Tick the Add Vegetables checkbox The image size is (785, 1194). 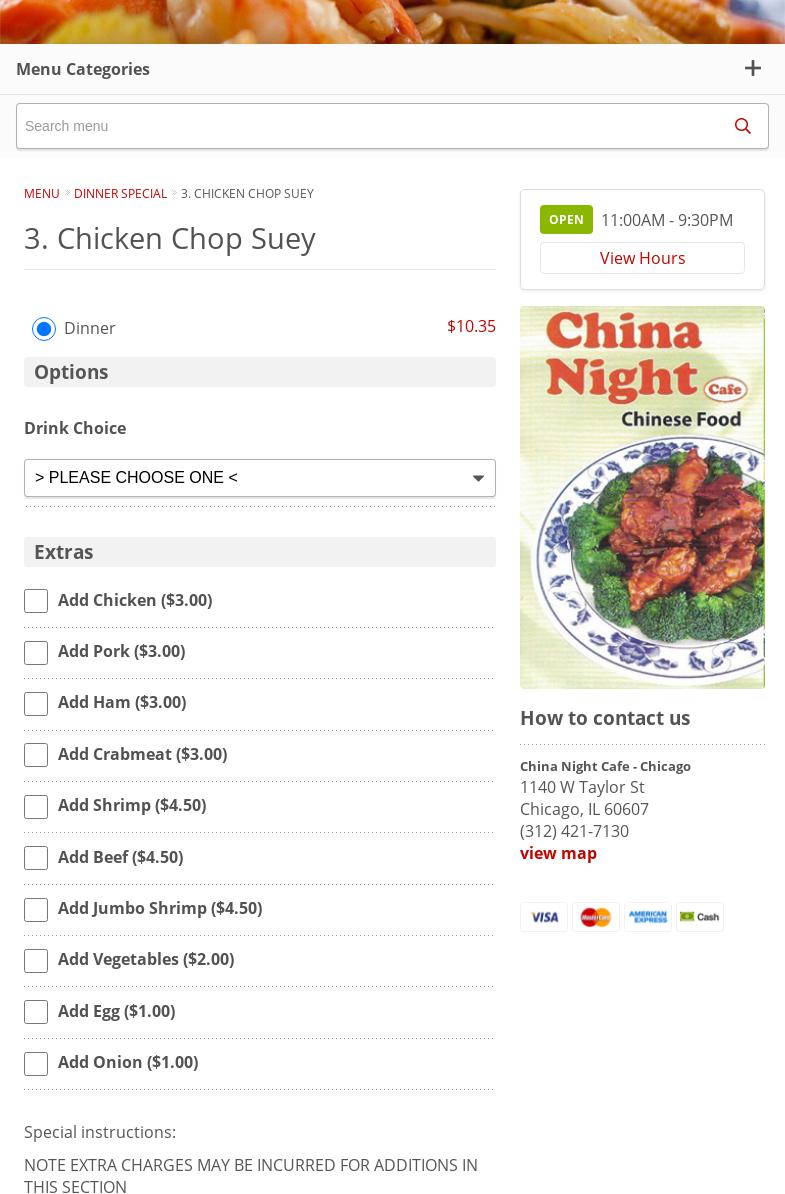pos(36,961)
